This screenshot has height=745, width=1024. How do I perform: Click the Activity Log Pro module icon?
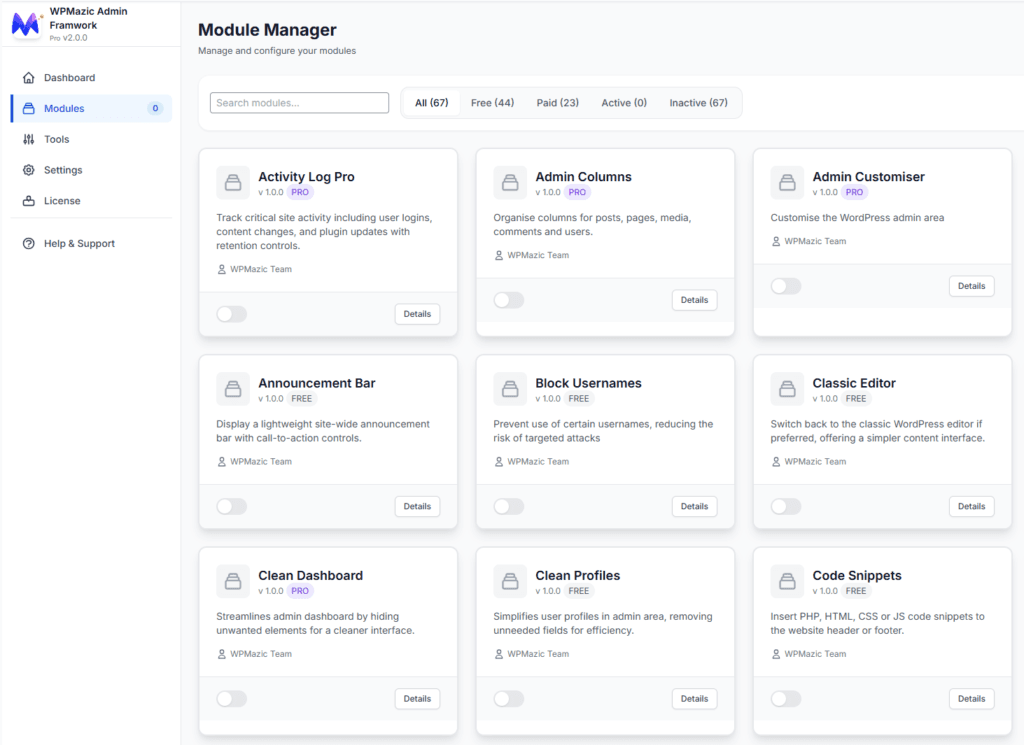pos(233,182)
